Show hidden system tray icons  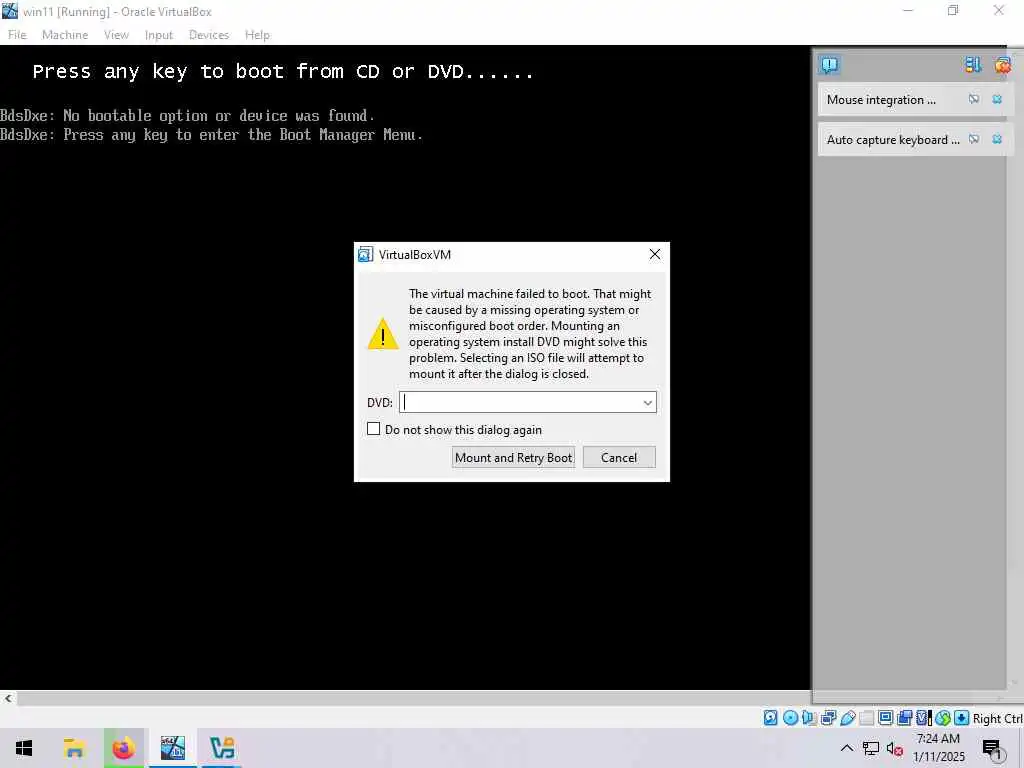(x=846, y=748)
